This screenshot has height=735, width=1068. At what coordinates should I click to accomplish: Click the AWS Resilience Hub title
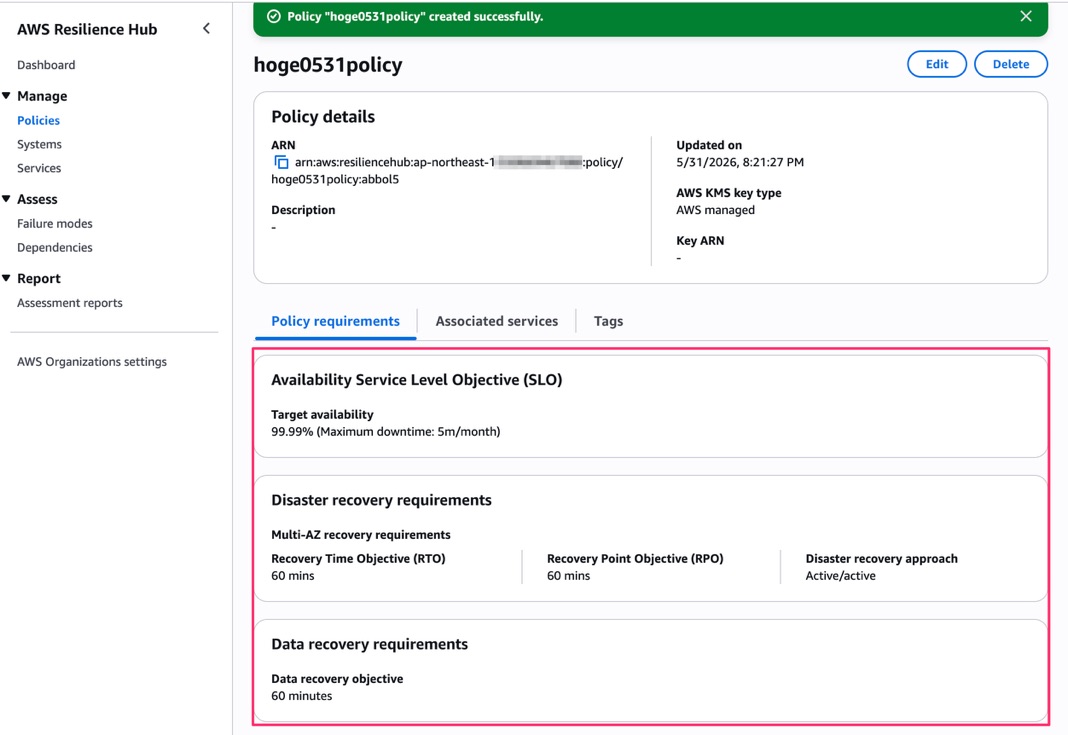coord(87,29)
